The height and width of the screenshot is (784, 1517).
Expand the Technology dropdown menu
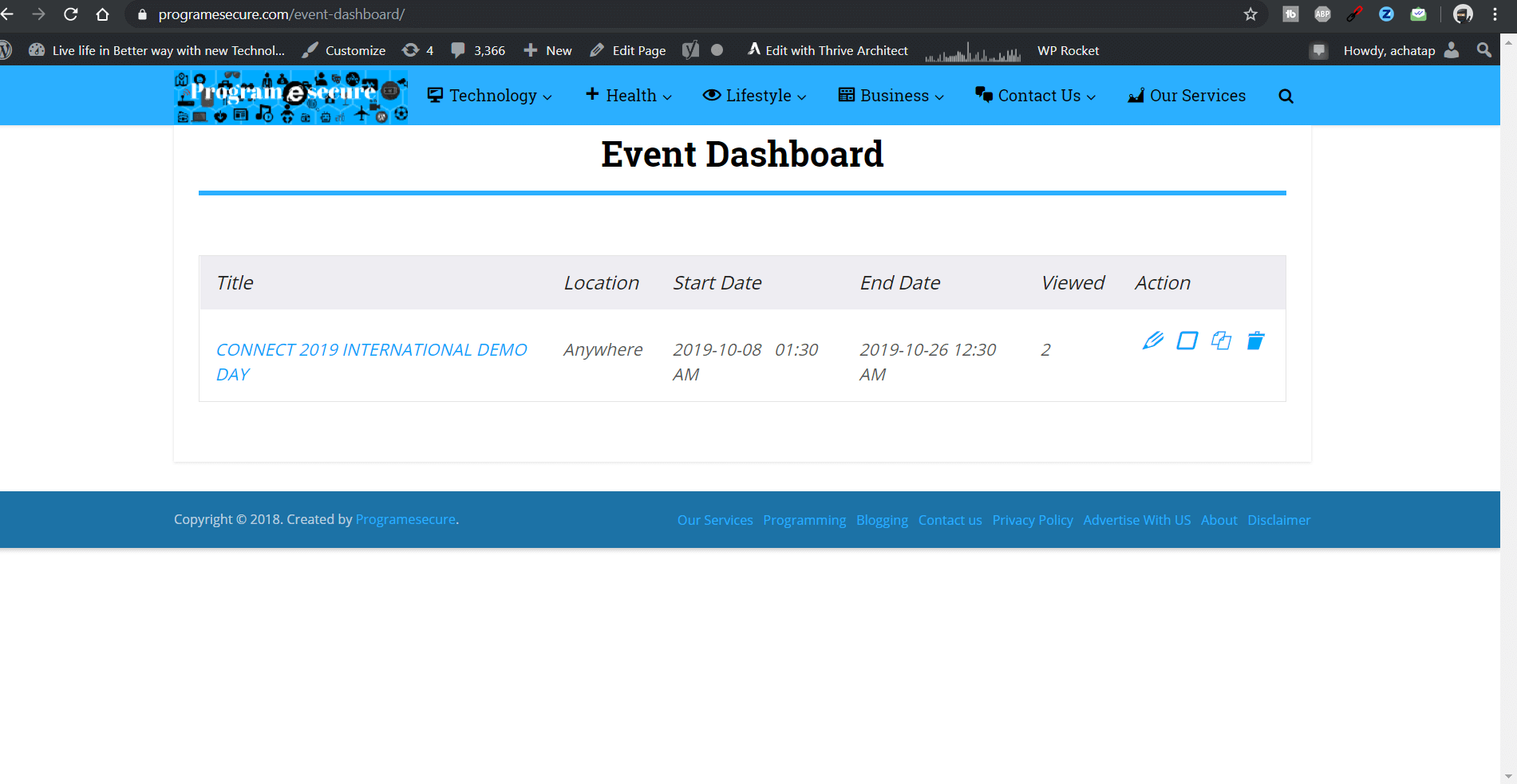coord(490,96)
